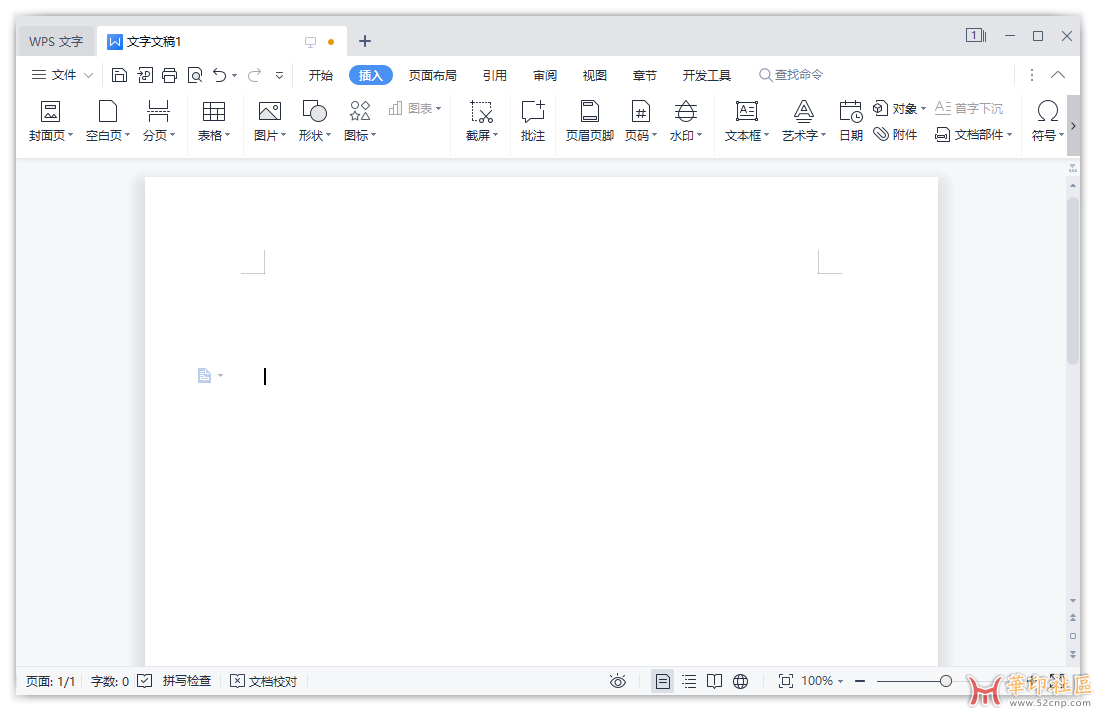Viewport: 1095px width, 710px height.
Task: Apply drop cap with 首字下沉
Action: point(968,108)
